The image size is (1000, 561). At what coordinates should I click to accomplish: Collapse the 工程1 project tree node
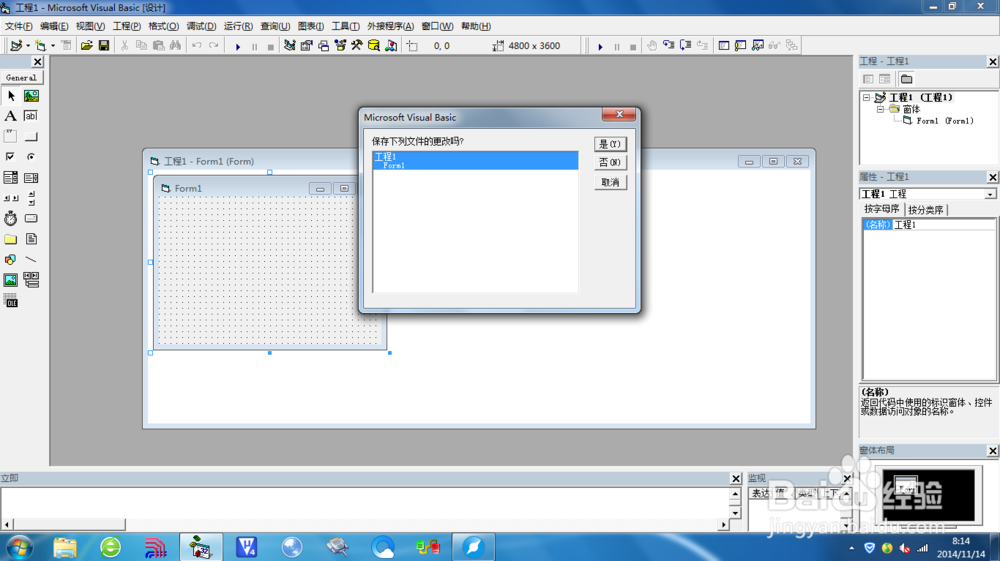pos(867,98)
